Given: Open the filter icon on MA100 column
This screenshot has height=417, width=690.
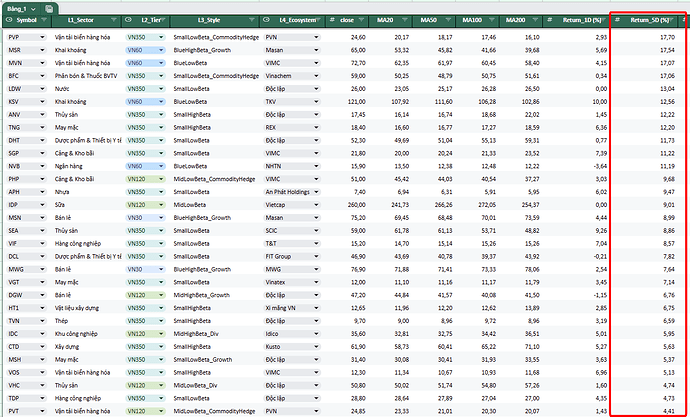Looking at the screenshot, I should click(492, 20).
